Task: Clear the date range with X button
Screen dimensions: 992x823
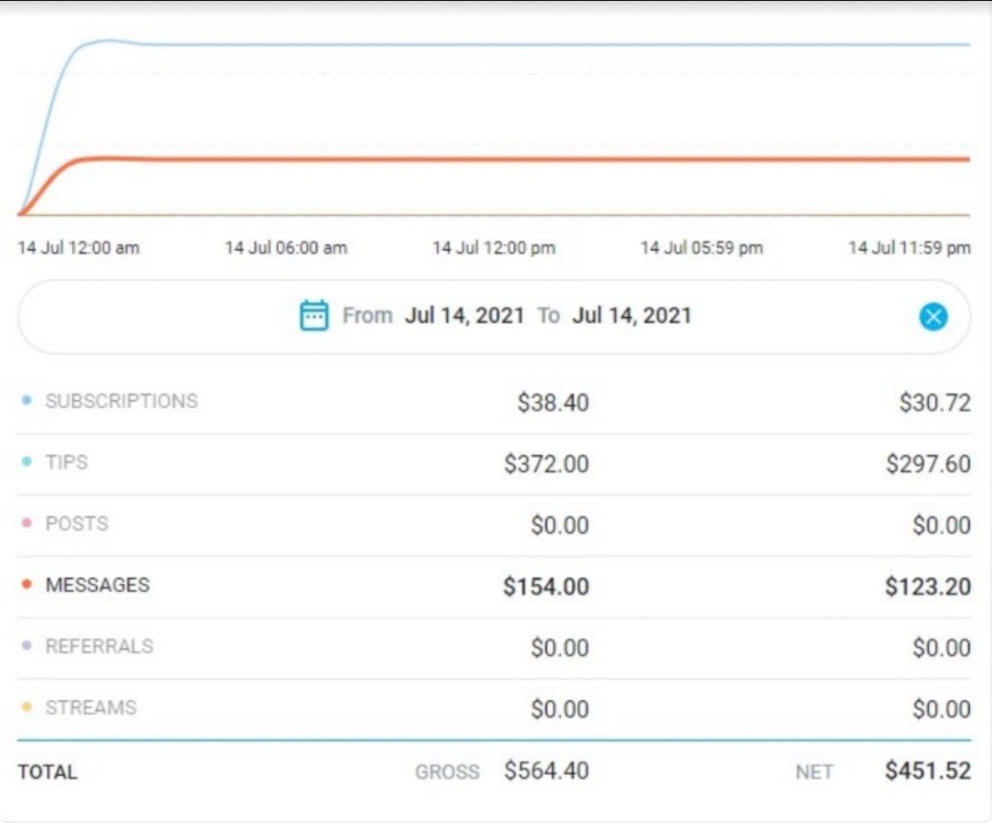Action: pyautogui.click(x=933, y=316)
